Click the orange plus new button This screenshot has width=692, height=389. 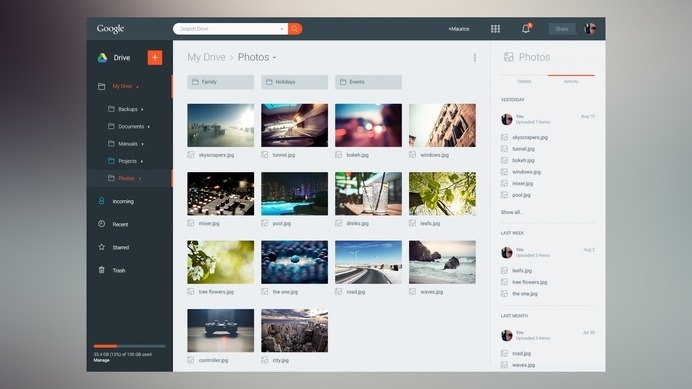[155, 57]
